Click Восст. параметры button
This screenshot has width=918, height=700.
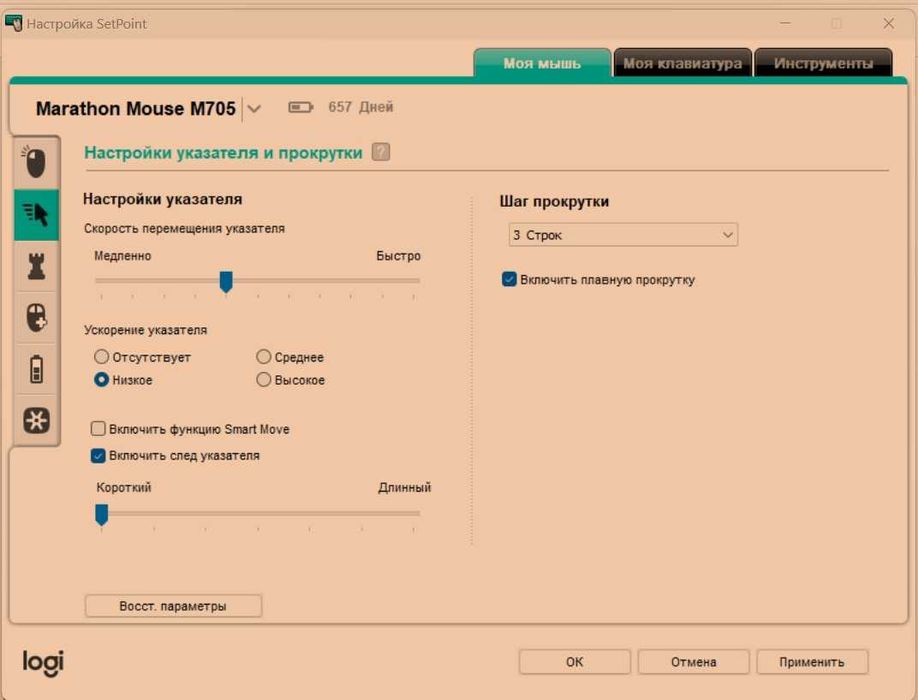173,606
